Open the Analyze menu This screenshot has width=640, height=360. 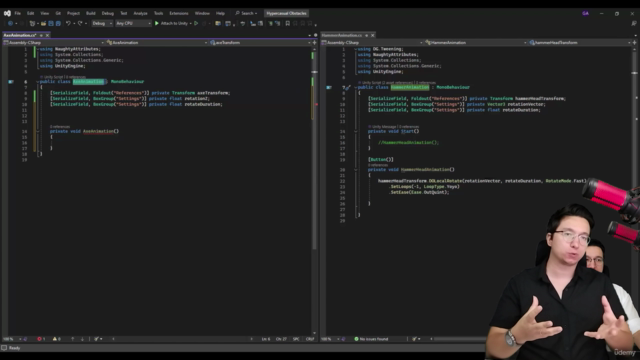click(140, 13)
